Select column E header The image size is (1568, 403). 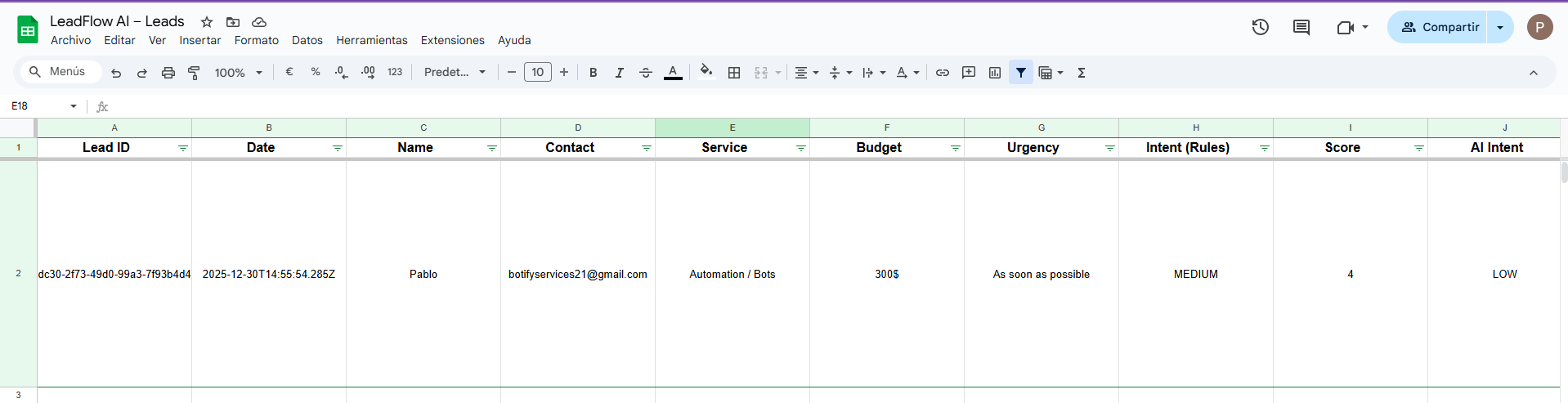point(732,128)
